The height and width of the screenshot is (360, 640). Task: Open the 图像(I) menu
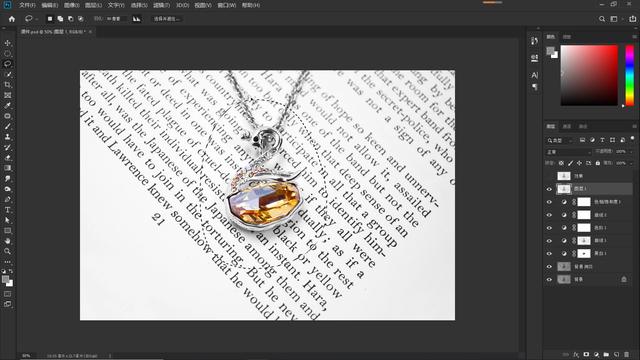click(x=71, y=5)
